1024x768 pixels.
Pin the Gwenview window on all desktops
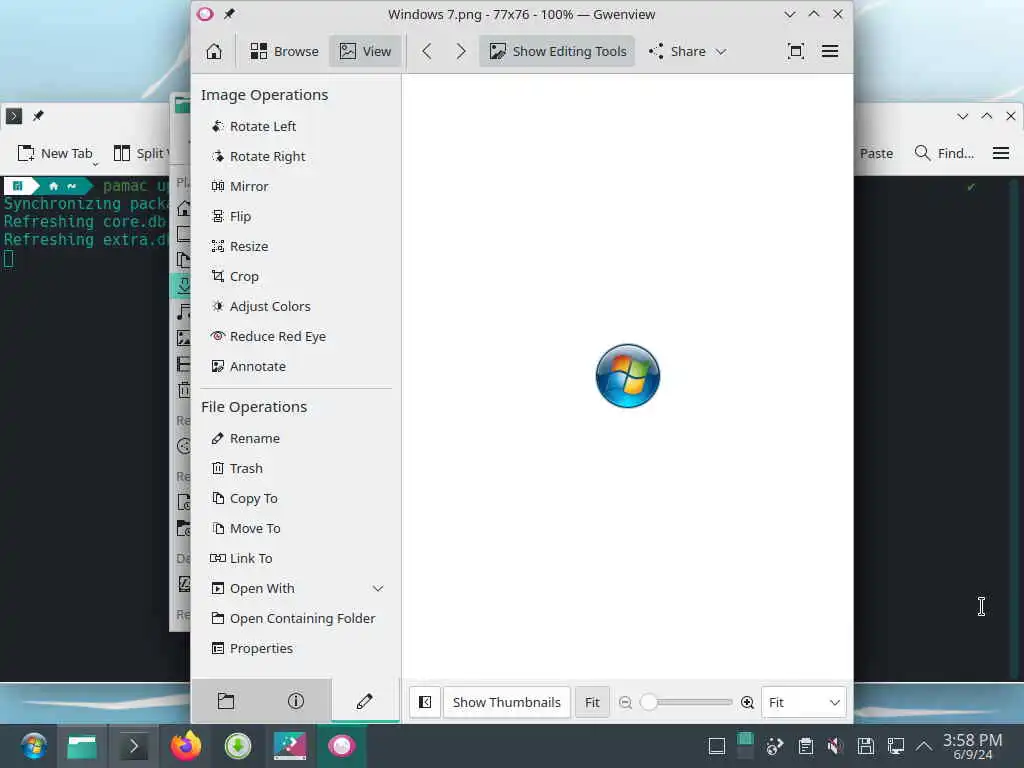tap(229, 14)
